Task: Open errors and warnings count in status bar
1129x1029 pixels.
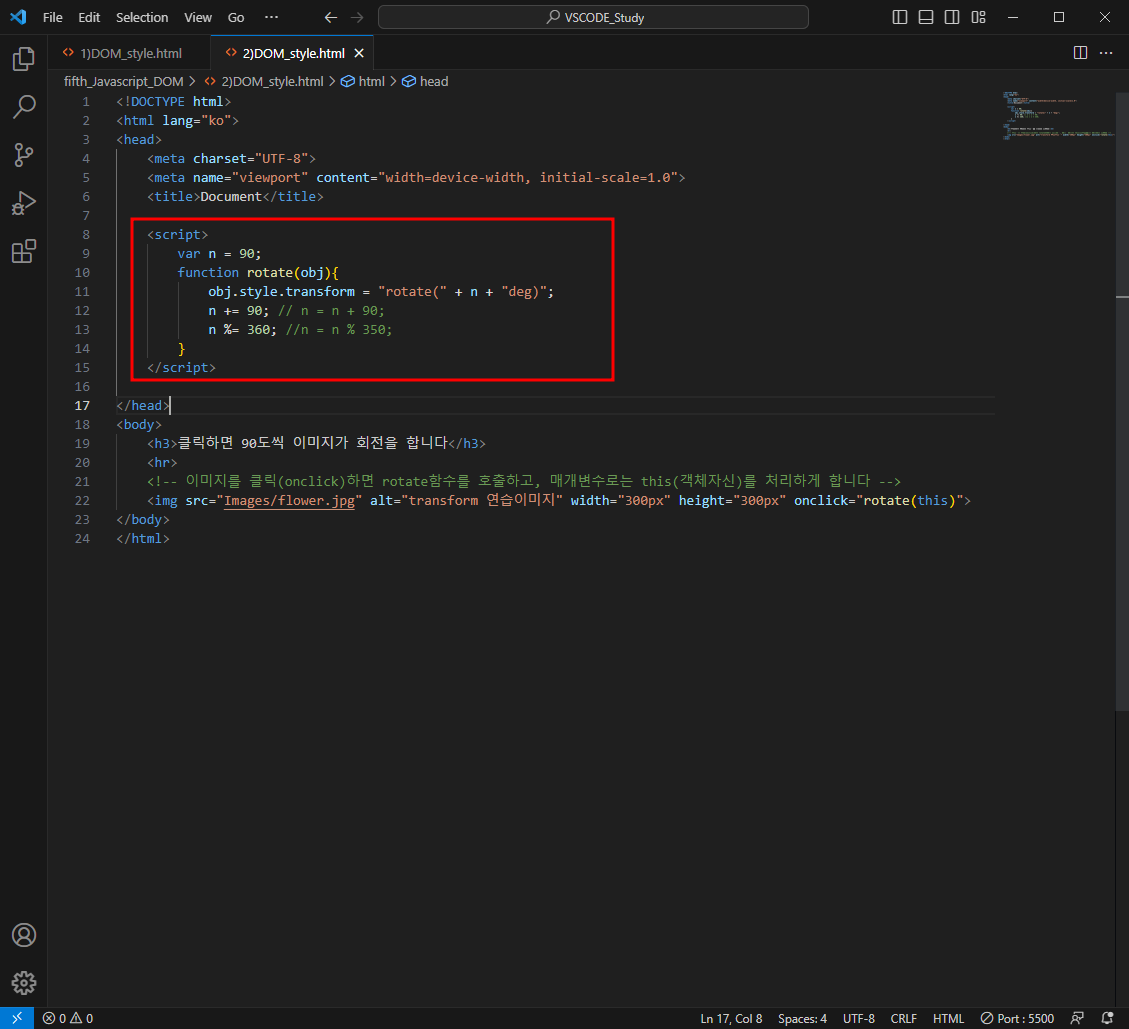Action: coord(68,1018)
